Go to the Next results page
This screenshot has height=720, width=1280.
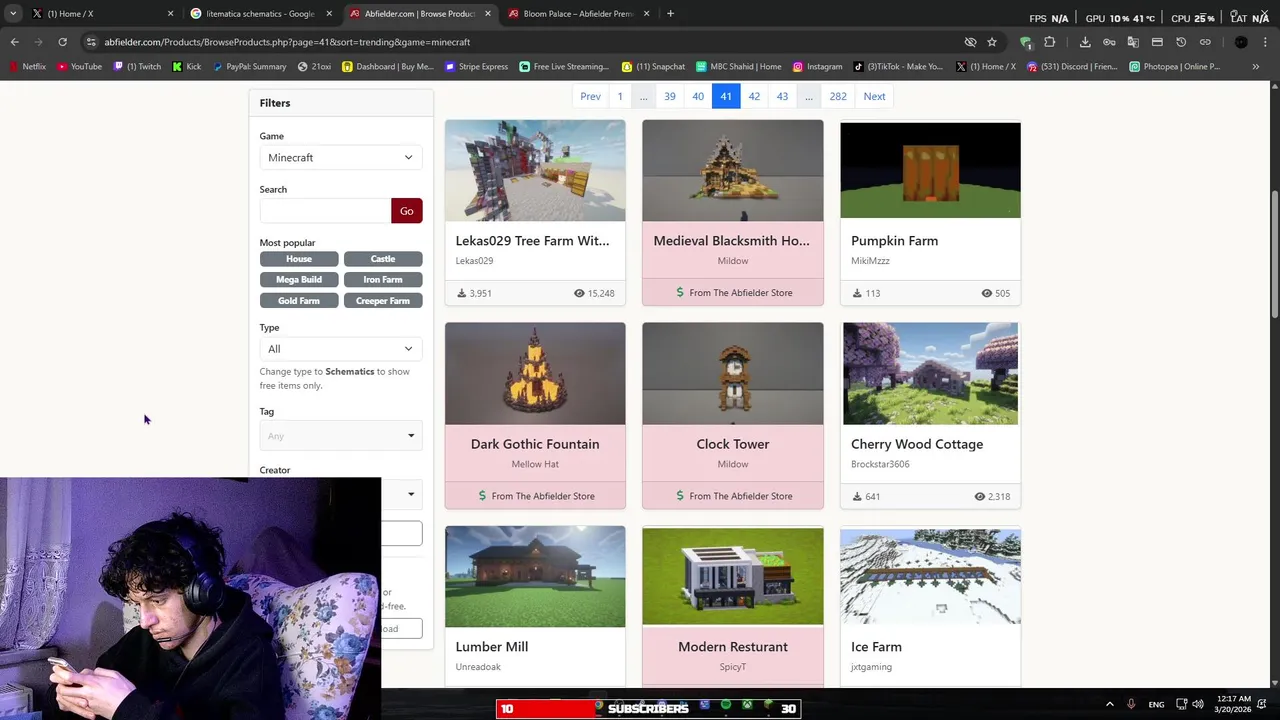click(x=874, y=97)
